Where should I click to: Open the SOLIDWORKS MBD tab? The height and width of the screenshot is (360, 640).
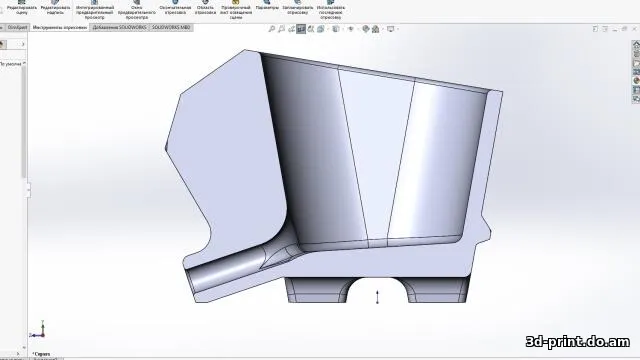(x=171, y=27)
